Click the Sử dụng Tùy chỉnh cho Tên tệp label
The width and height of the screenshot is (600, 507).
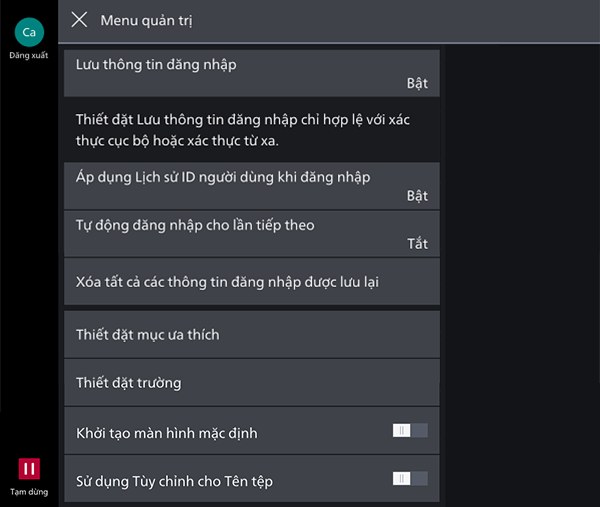[174, 482]
